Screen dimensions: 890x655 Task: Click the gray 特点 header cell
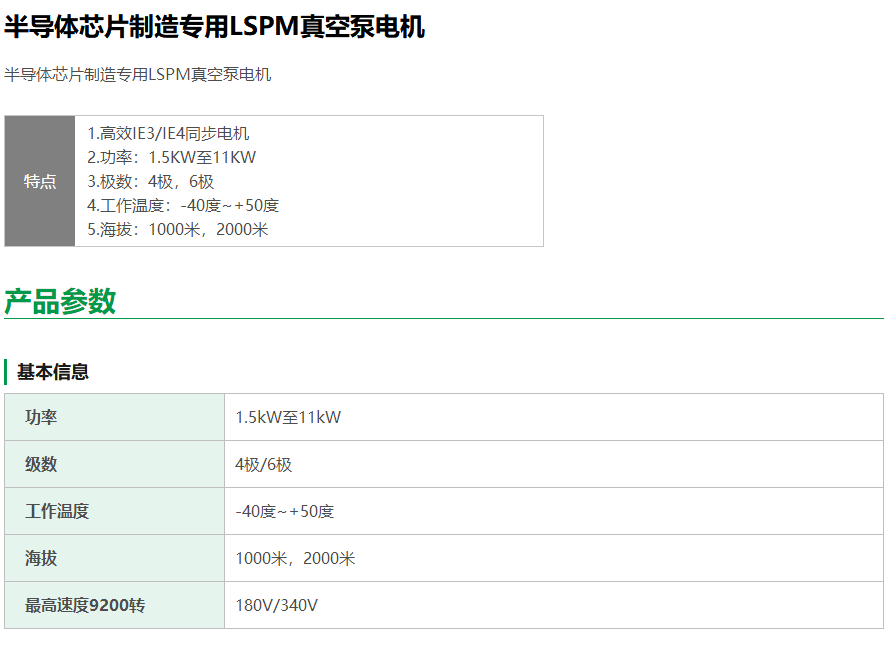(x=40, y=181)
